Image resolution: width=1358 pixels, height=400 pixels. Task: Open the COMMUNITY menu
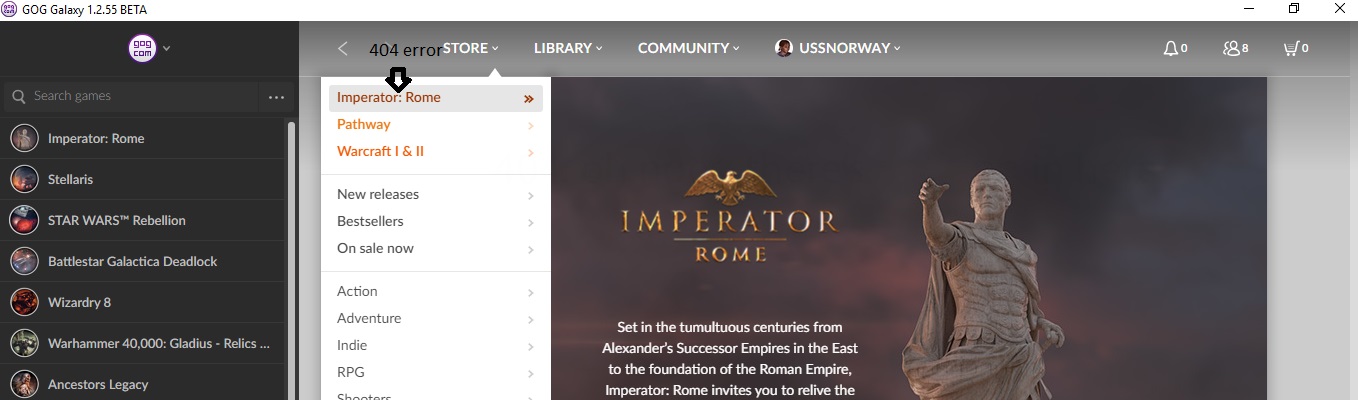pyautogui.click(x=689, y=48)
